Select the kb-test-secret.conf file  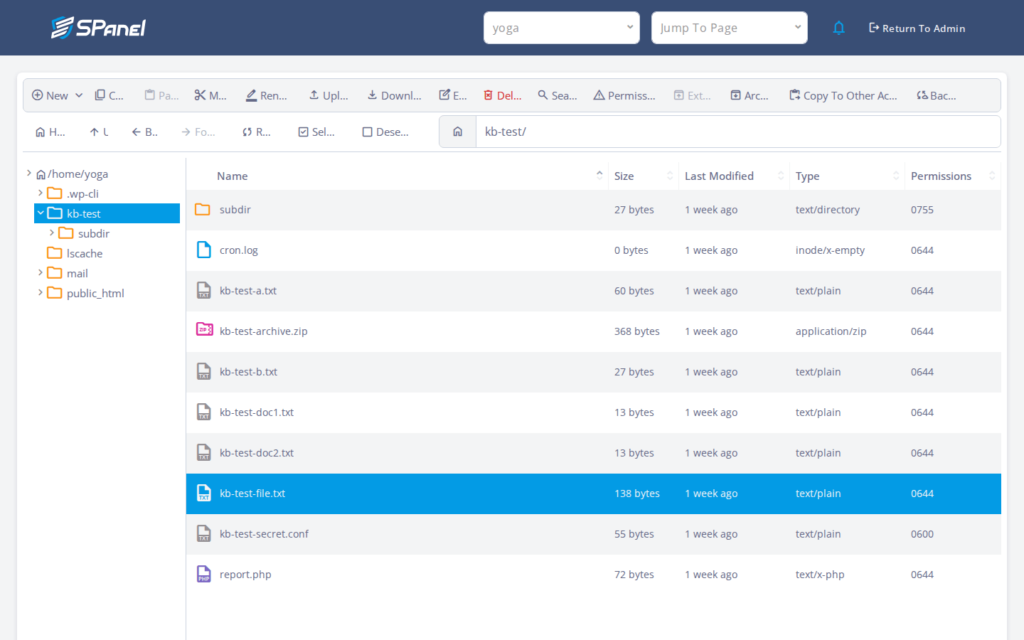tap(594, 534)
